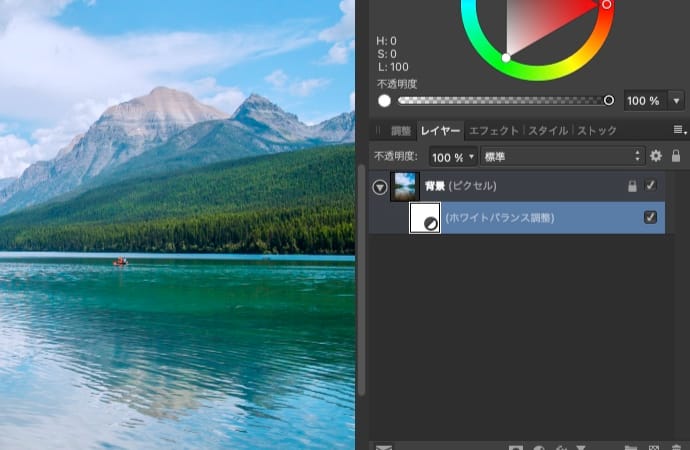The width and height of the screenshot is (690, 450).
Task: Select the ホワイトバランス調整 layer name
Action: click(500, 218)
